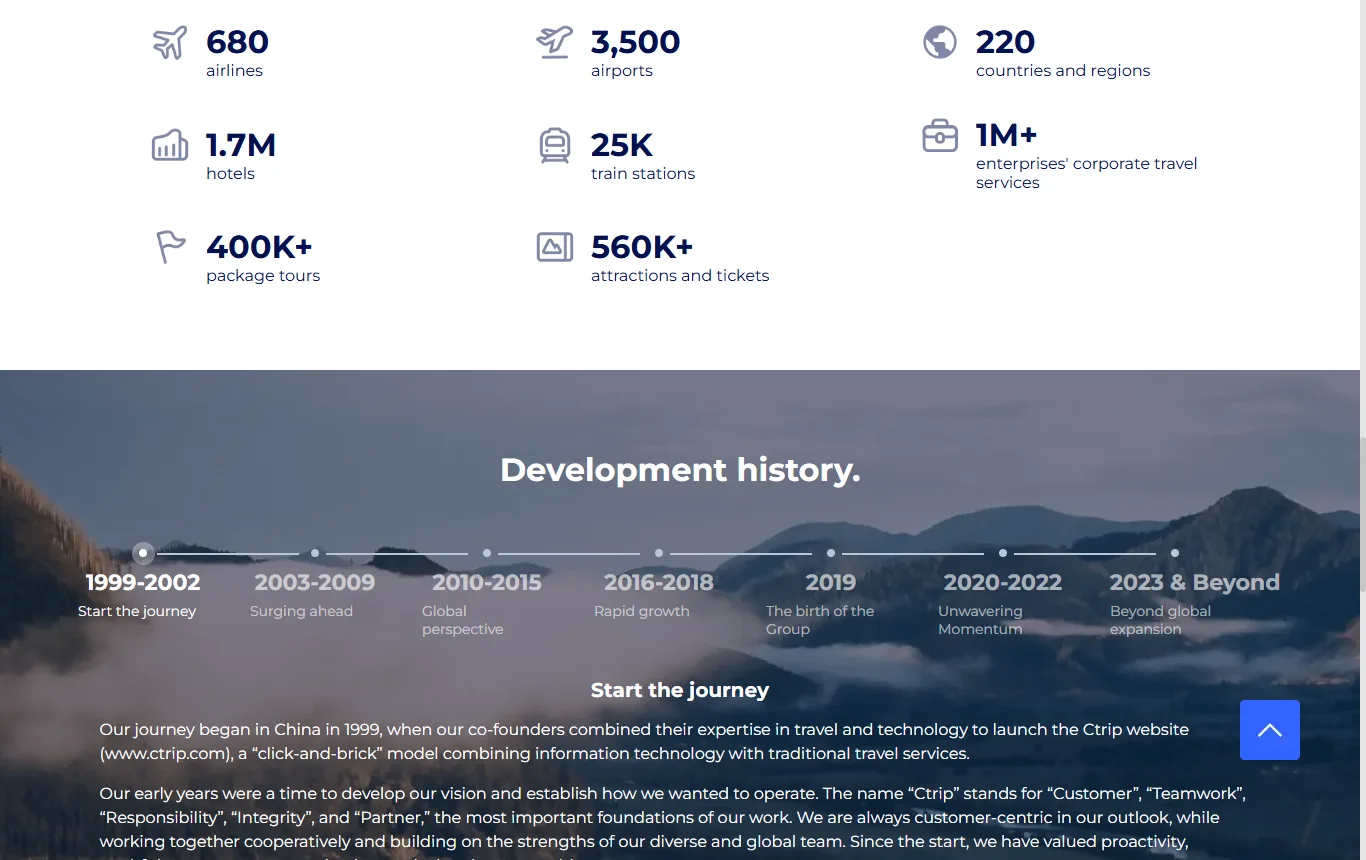Screen dimensions: 1366x860
Task: Click the takeoff plane icon beside 3,500 airports
Action: point(555,43)
